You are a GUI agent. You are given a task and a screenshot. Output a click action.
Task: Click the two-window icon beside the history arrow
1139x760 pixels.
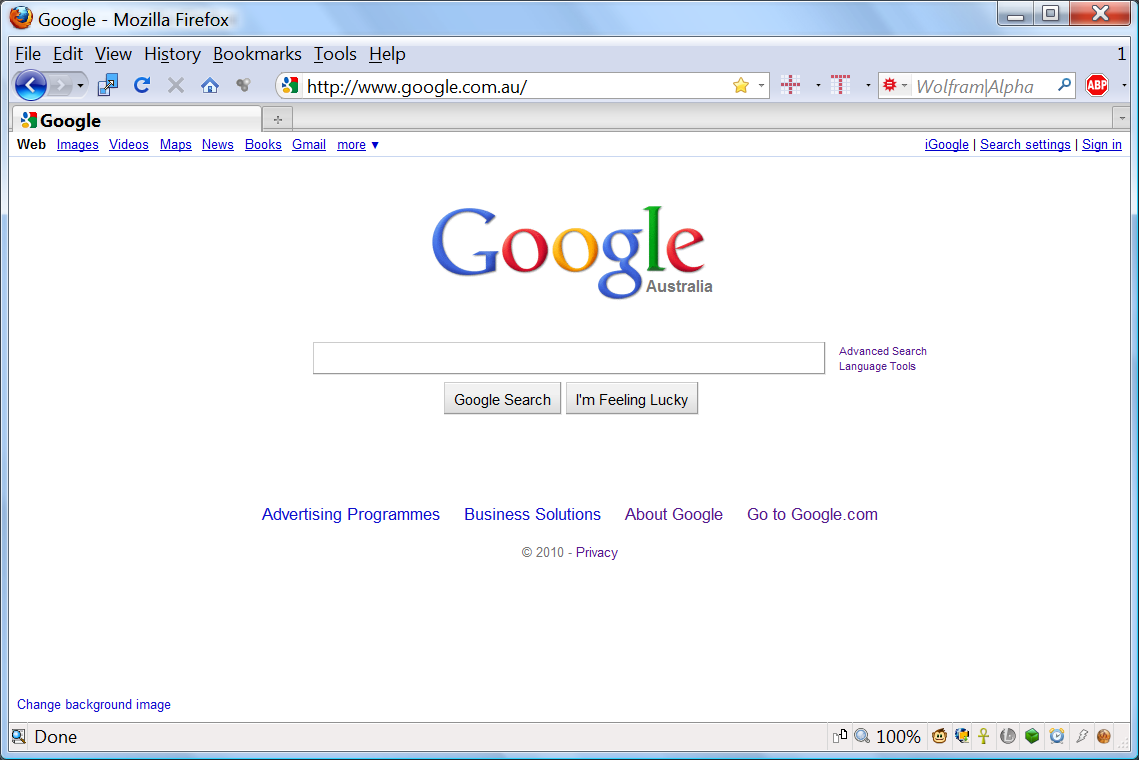(108, 86)
